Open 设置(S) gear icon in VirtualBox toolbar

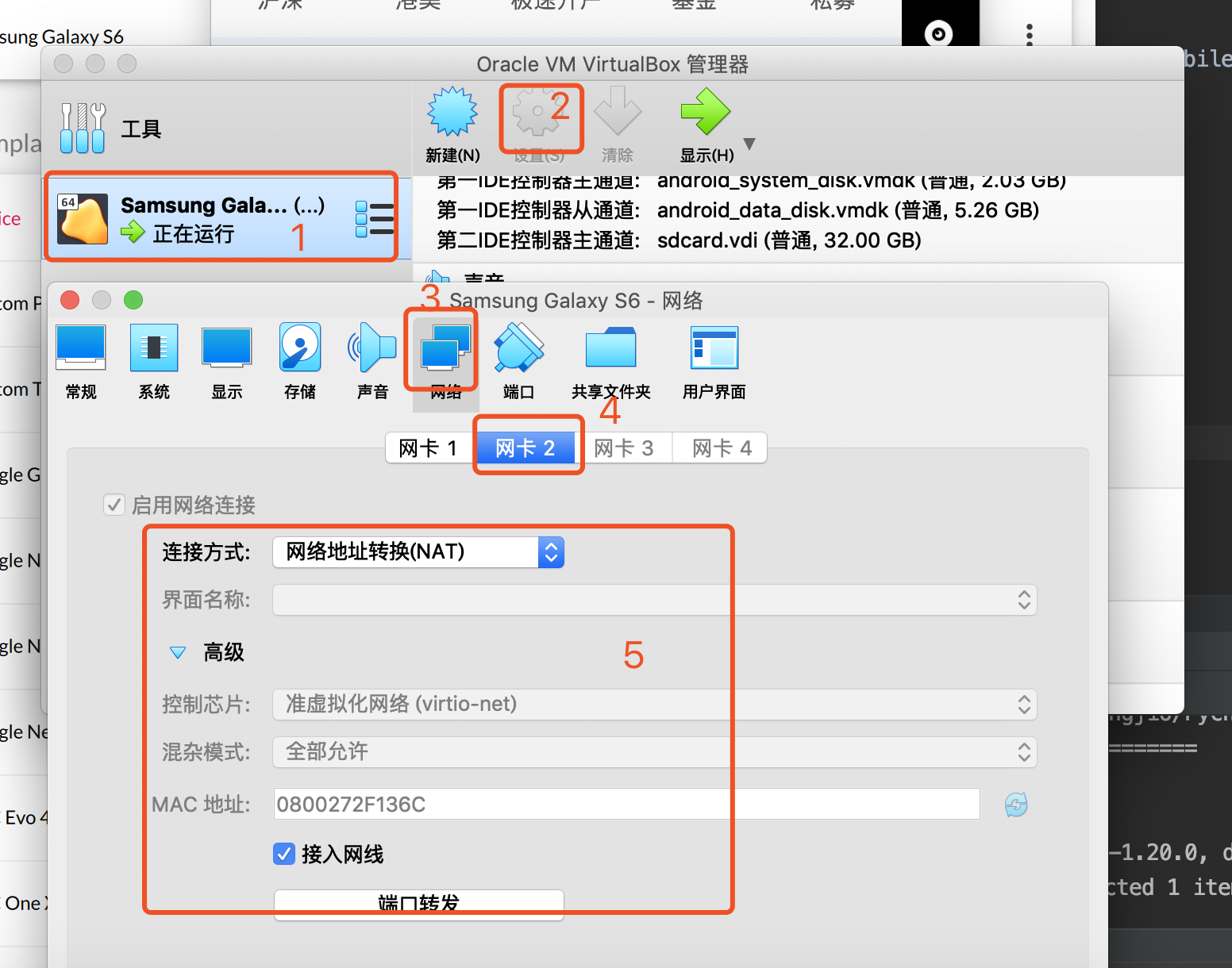[538, 112]
